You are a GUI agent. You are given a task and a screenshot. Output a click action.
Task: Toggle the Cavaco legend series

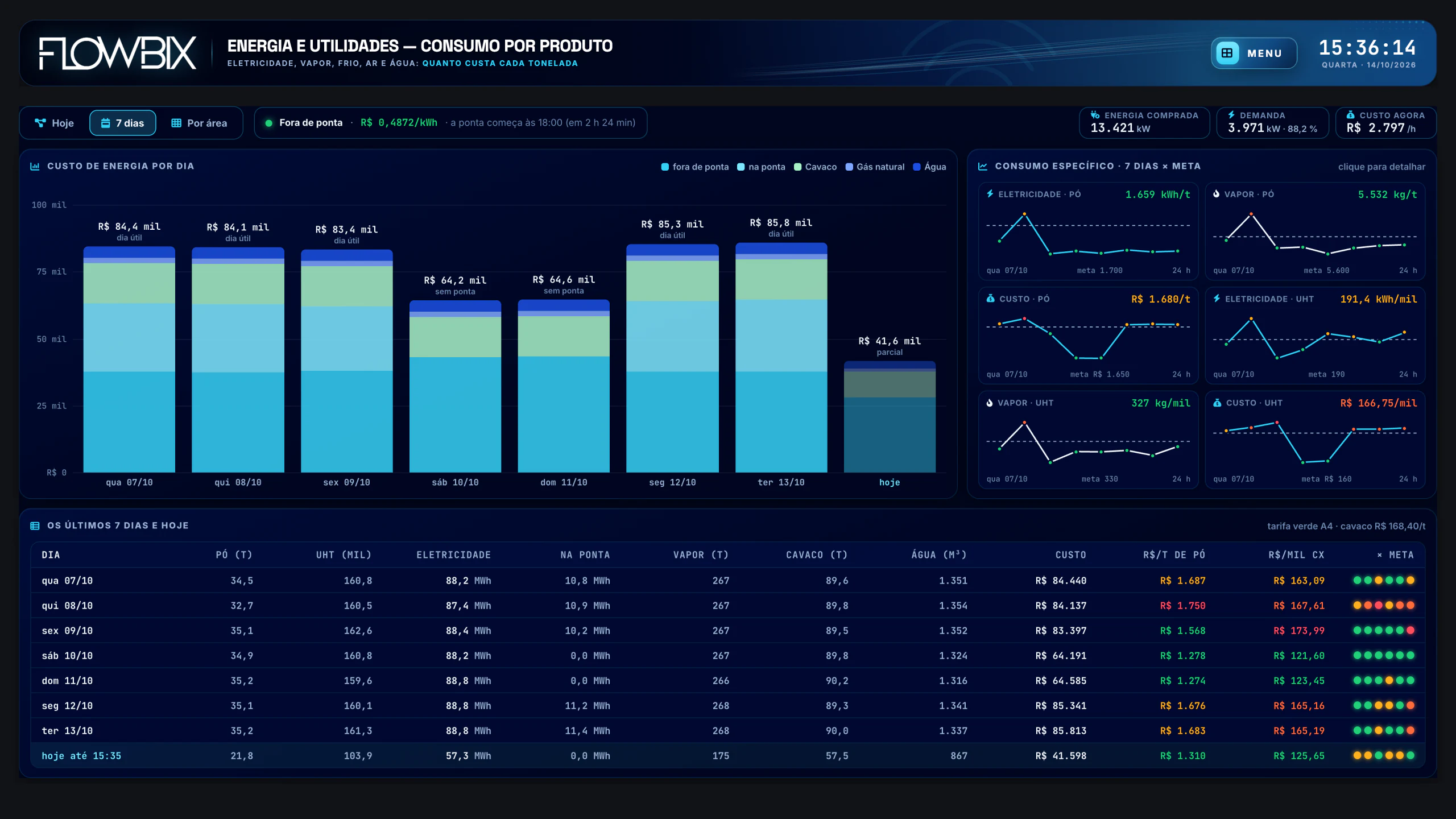[x=815, y=167]
